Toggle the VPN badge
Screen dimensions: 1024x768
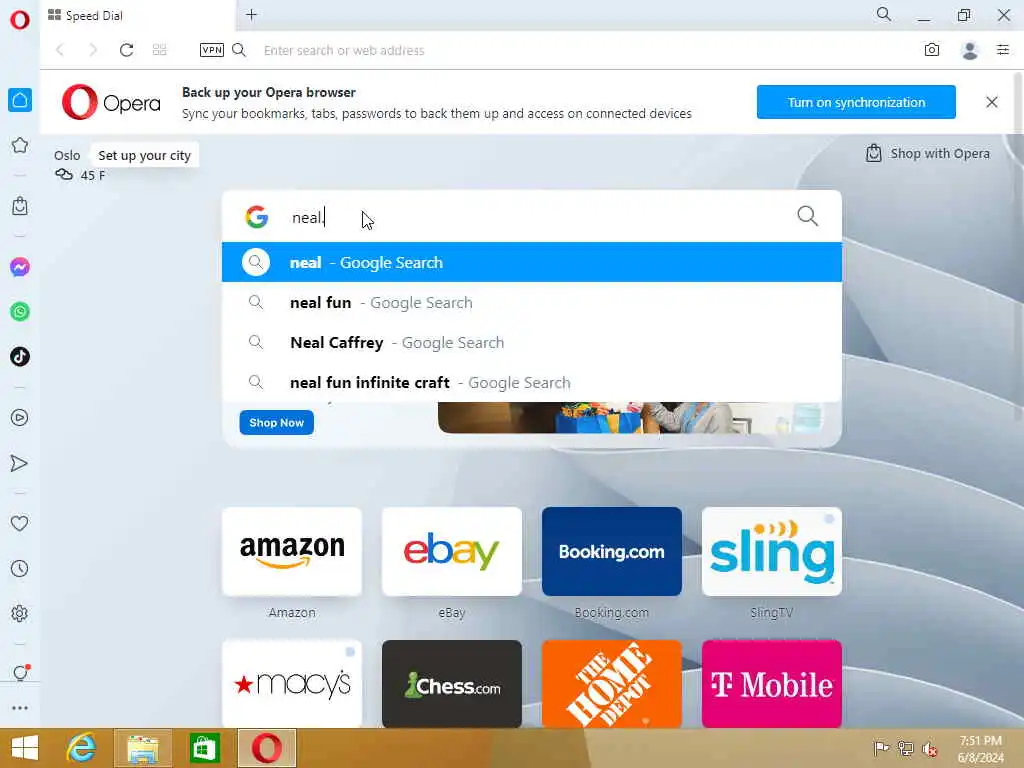click(212, 50)
